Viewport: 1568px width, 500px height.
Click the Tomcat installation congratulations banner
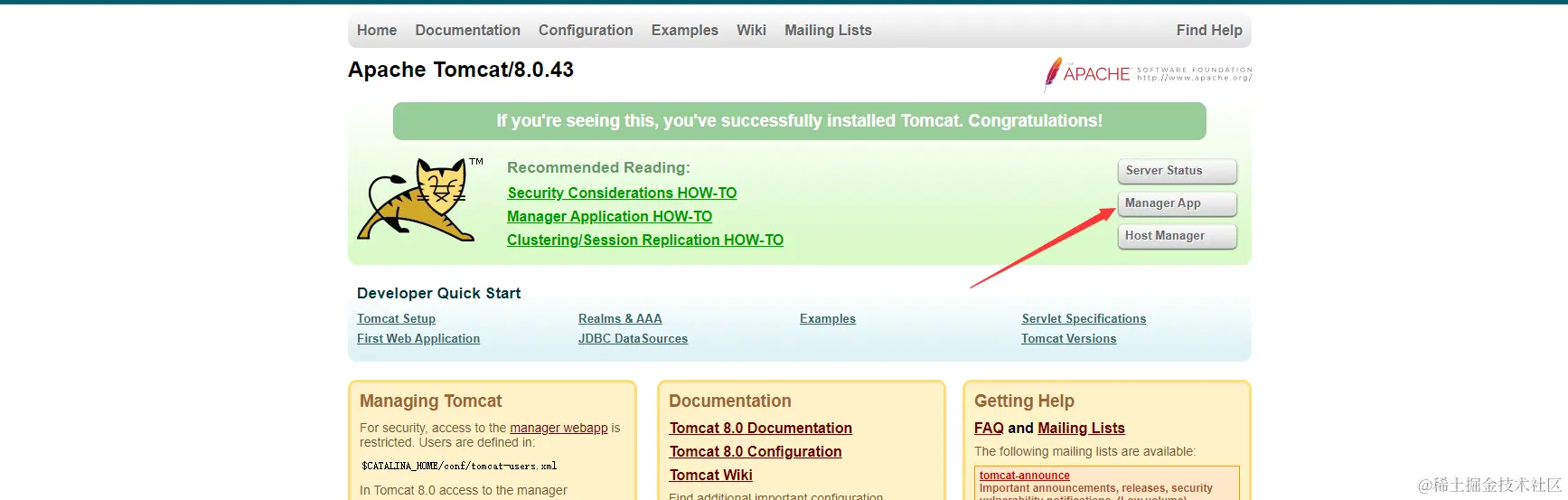799,121
